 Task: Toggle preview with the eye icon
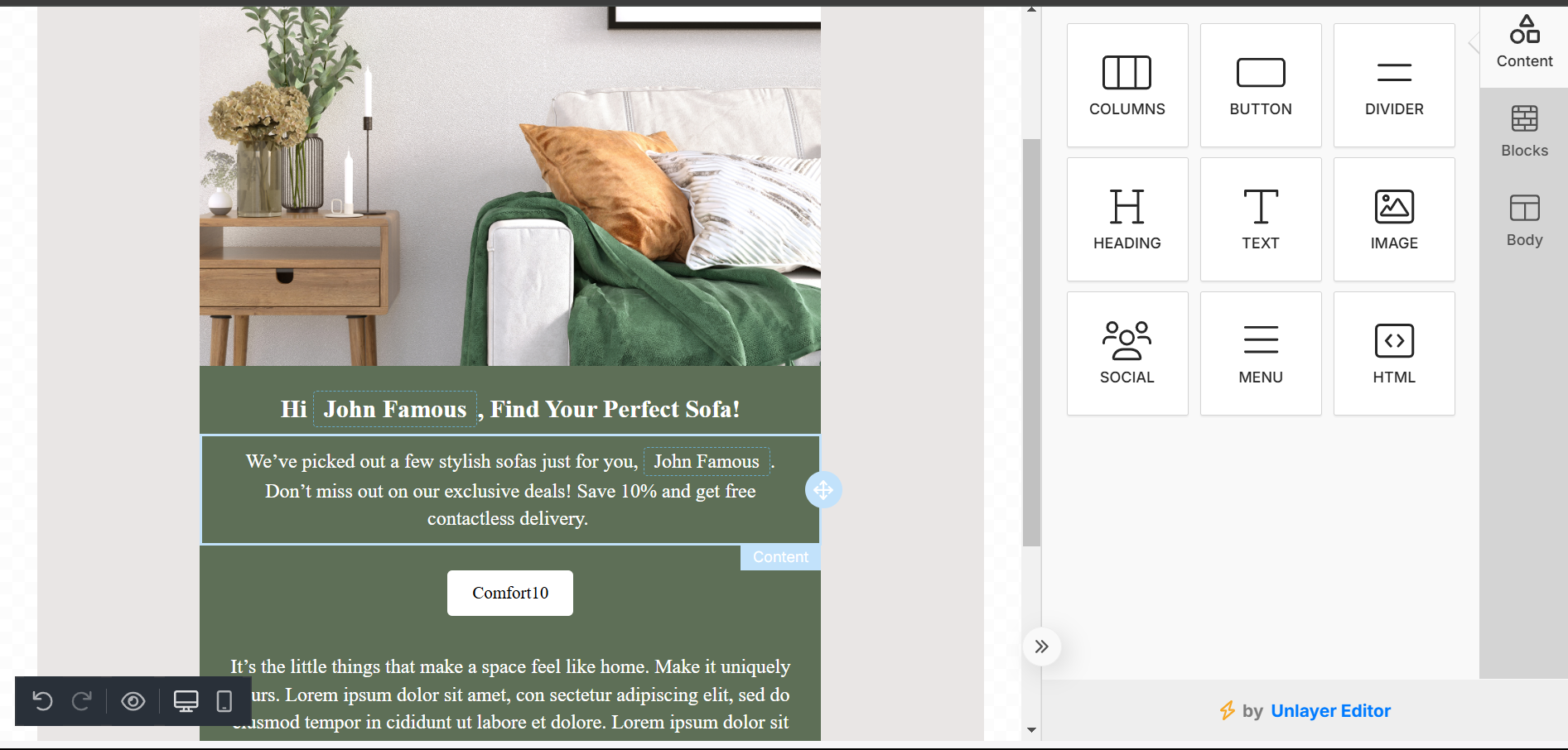click(133, 701)
